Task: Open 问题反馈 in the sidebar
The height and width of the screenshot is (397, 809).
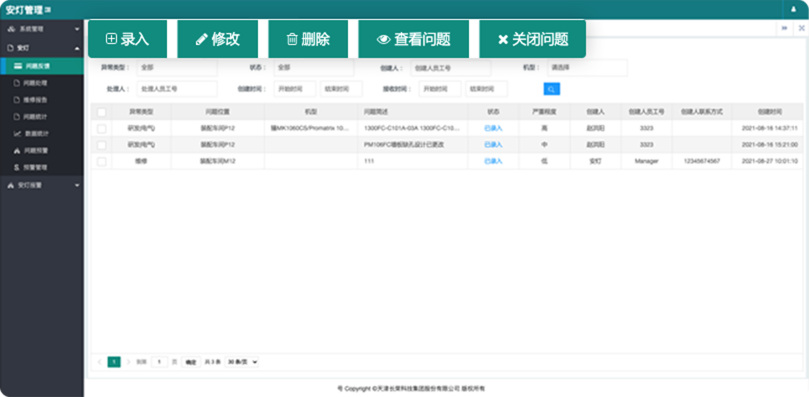Action: pos(42,66)
